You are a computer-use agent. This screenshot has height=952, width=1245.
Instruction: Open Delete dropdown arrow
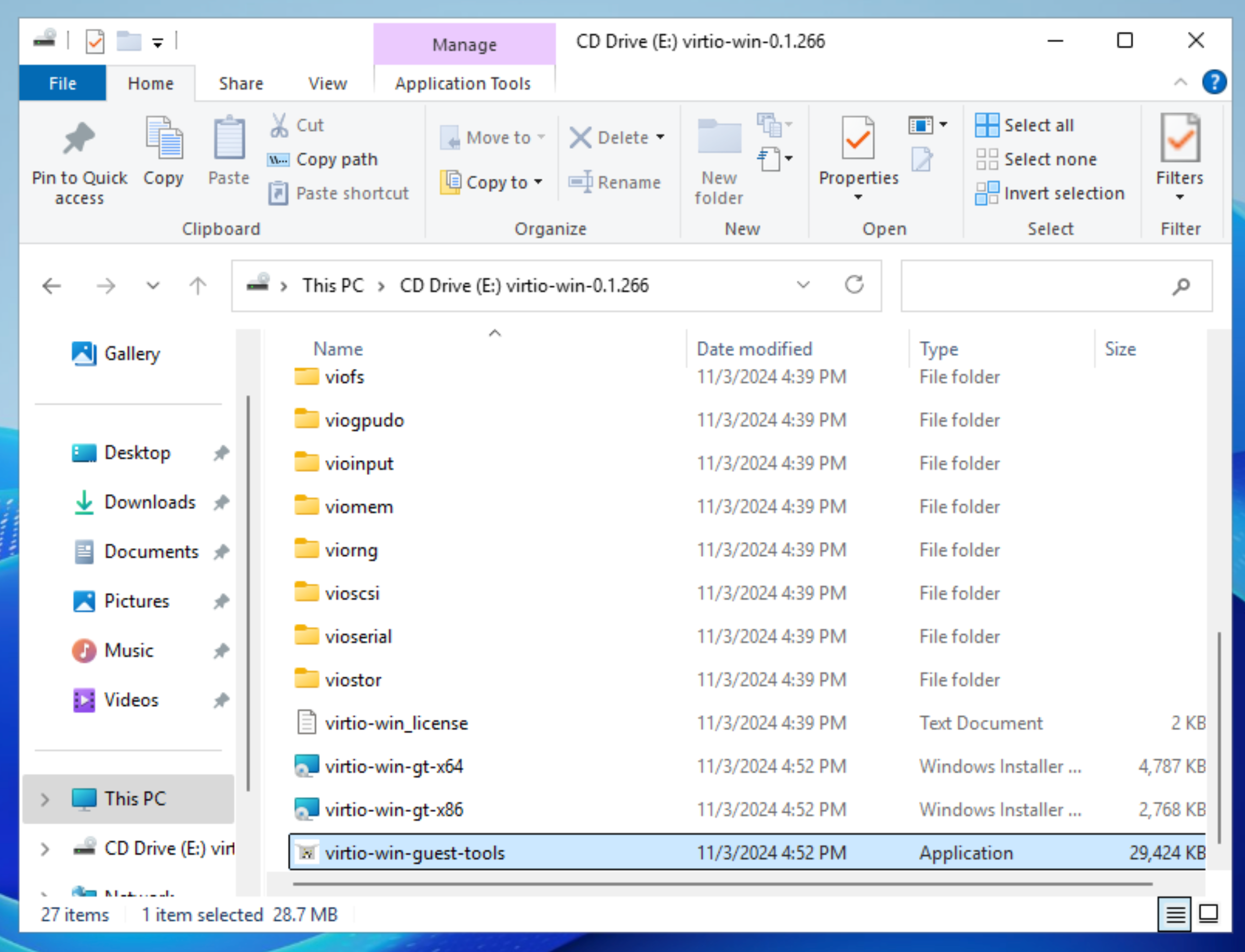coord(660,137)
